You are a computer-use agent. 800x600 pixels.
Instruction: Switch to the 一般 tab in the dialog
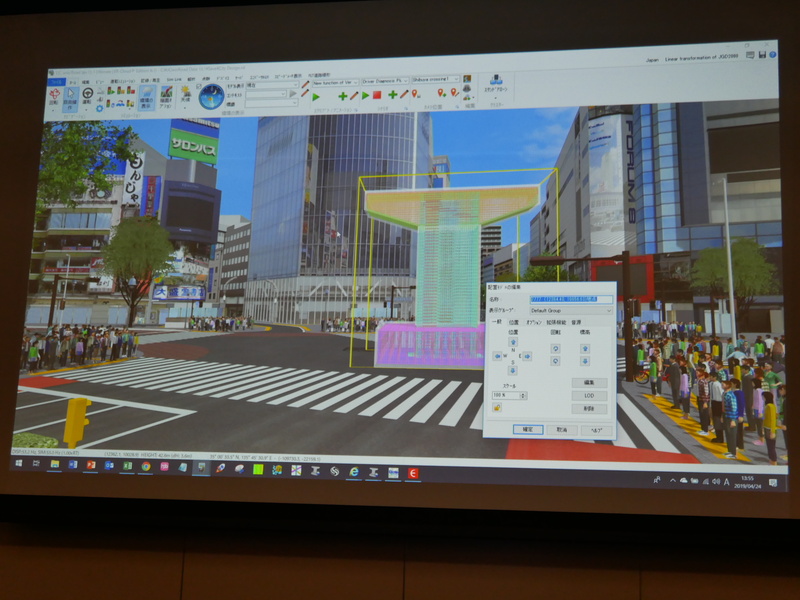496,322
